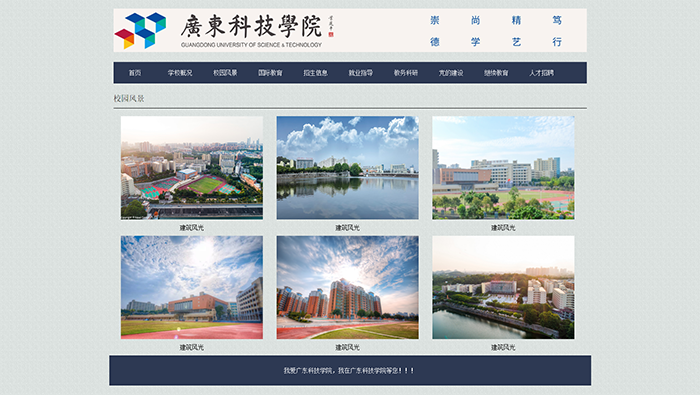
Task: Open the 首页 home menu item
Action: pos(135,73)
